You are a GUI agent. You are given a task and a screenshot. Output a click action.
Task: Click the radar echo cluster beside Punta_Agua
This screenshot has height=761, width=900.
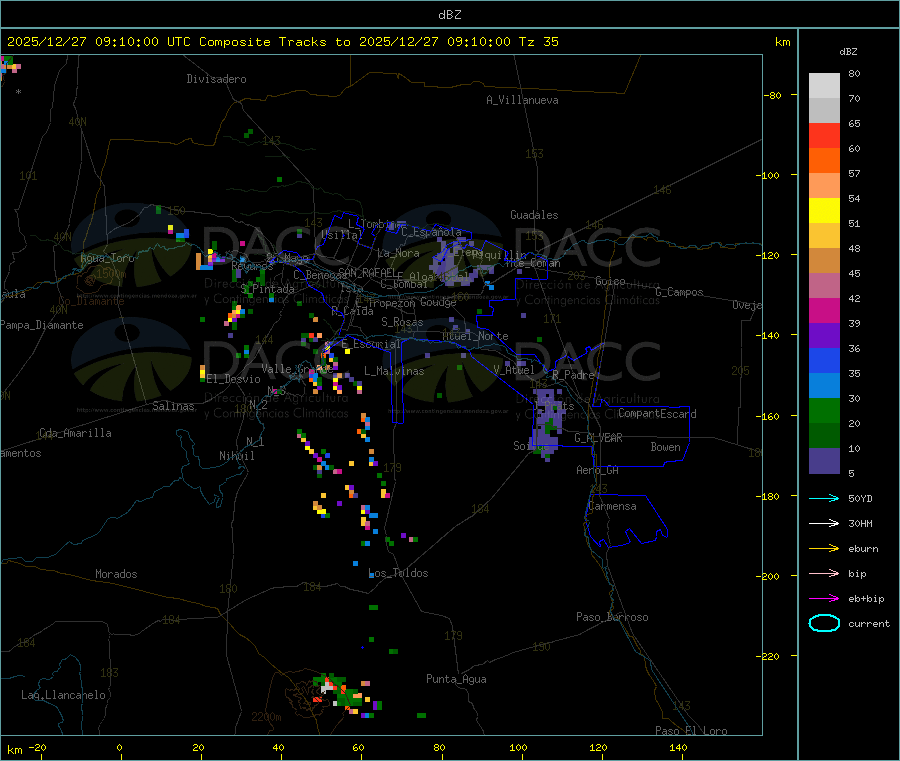pyautogui.click(x=345, y=694)
